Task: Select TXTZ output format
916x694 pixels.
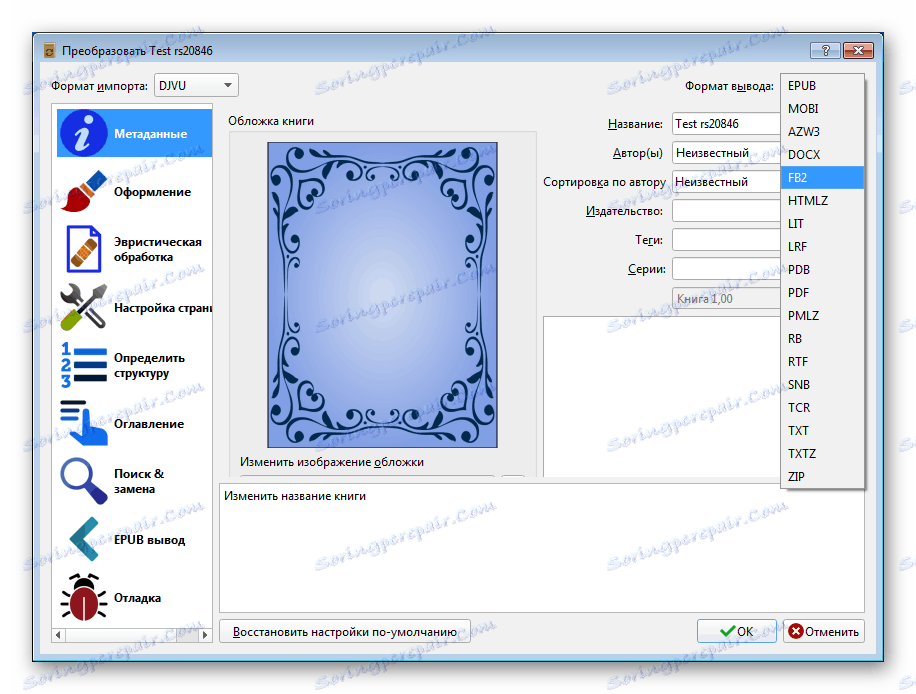Action: 822,453
